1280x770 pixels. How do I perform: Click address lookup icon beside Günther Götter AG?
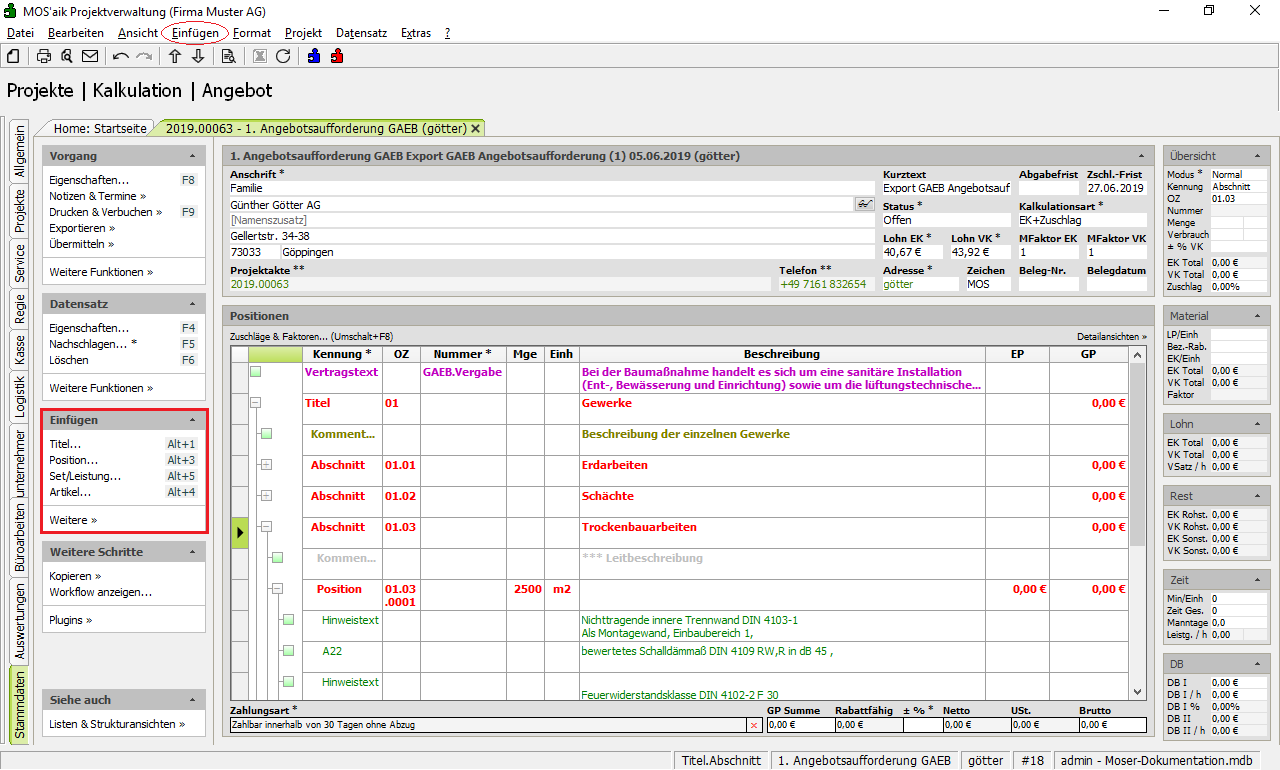[x=864, y=204]
